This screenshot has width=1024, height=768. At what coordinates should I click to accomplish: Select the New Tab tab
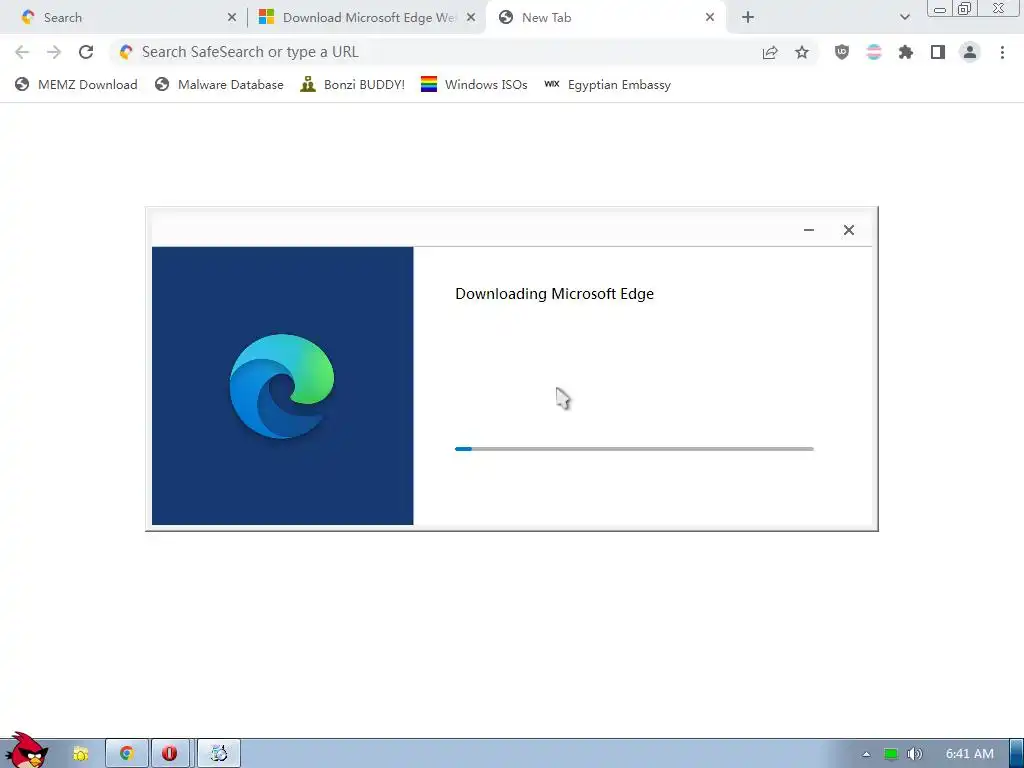(x=607, y=18)
